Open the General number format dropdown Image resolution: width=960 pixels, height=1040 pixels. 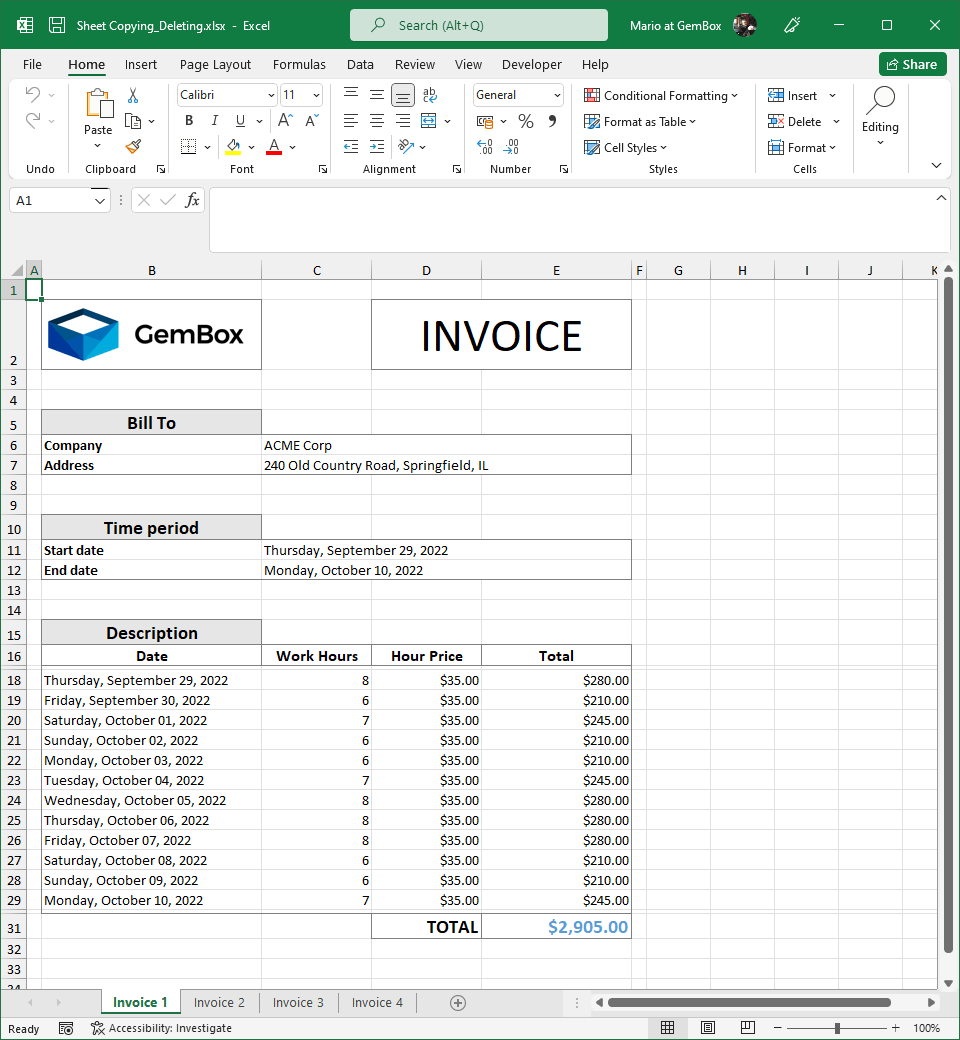tap(556, 95)
